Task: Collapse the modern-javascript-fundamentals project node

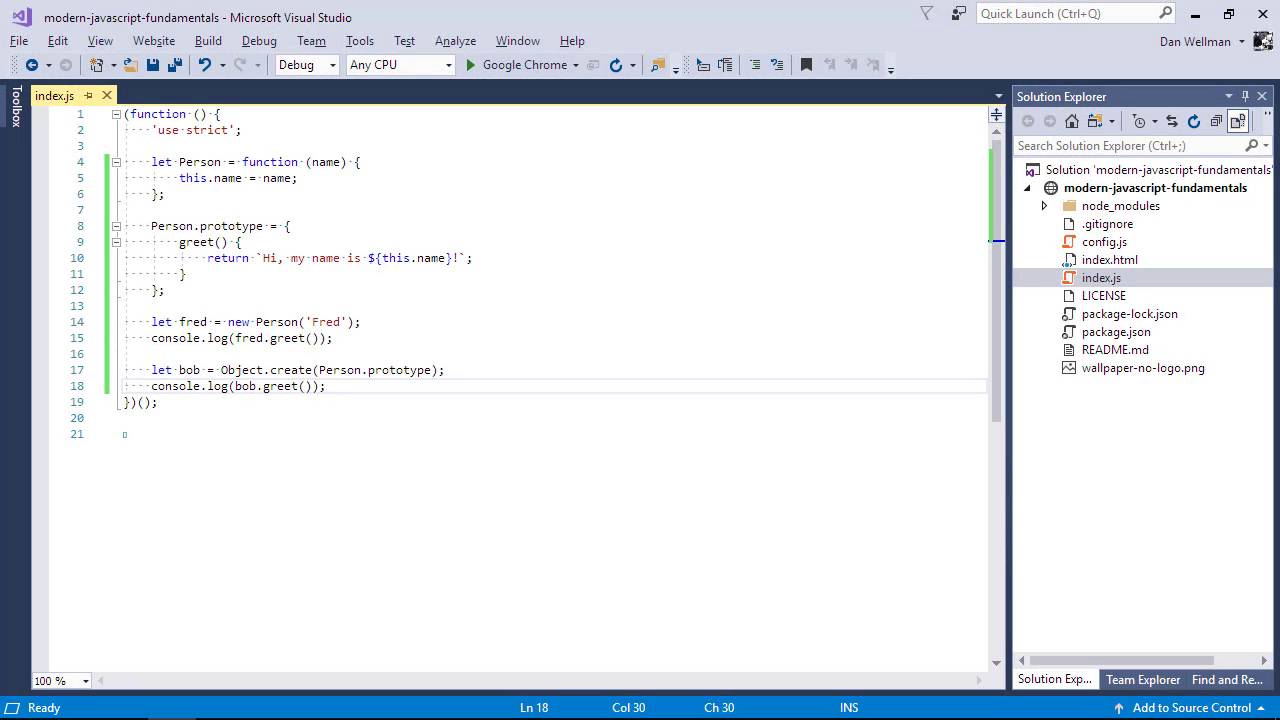Action: click(x=1027, y=188)
